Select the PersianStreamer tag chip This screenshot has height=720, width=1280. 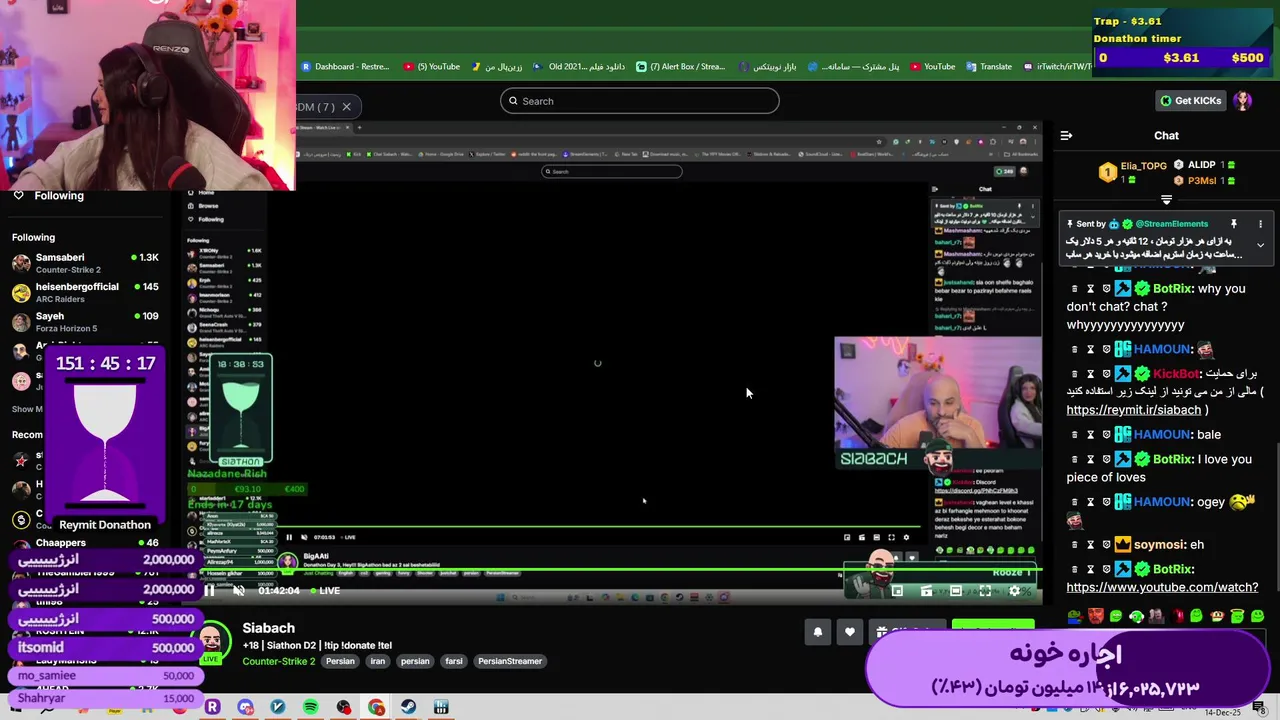tap(510, 661)
